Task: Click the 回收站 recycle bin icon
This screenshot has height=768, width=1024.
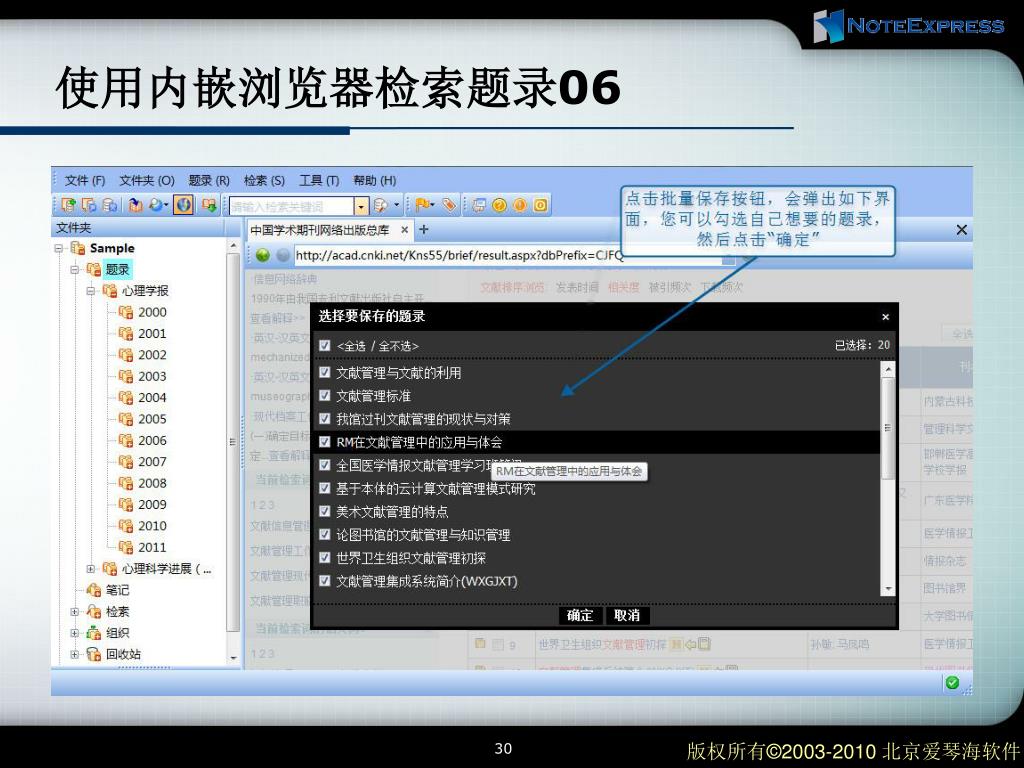Action: [x=93, y=654]
